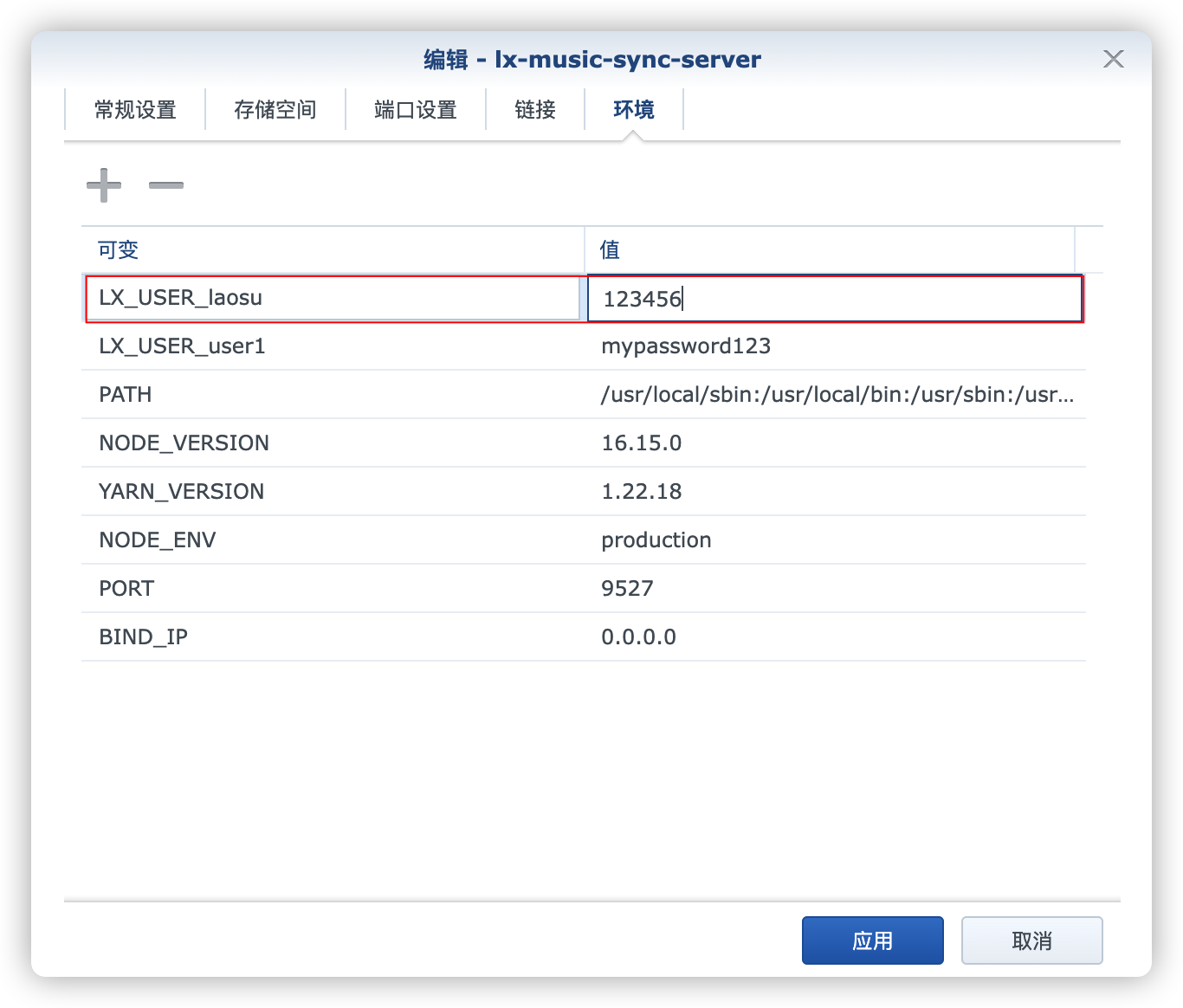Screen dimensions: 1183x1008
Task: Select the LX_USER_user1 variable row
Action: 182,346
